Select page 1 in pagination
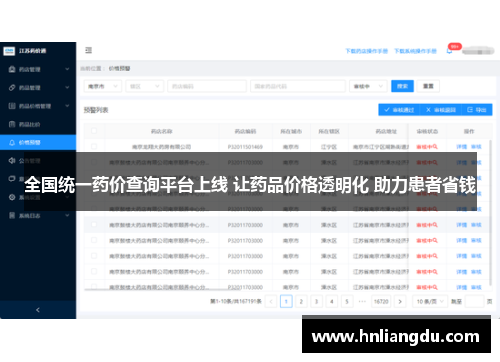Image resolution: width=500 pixels, height=362 pixels. pyautogui.click(x=286, y=302)
